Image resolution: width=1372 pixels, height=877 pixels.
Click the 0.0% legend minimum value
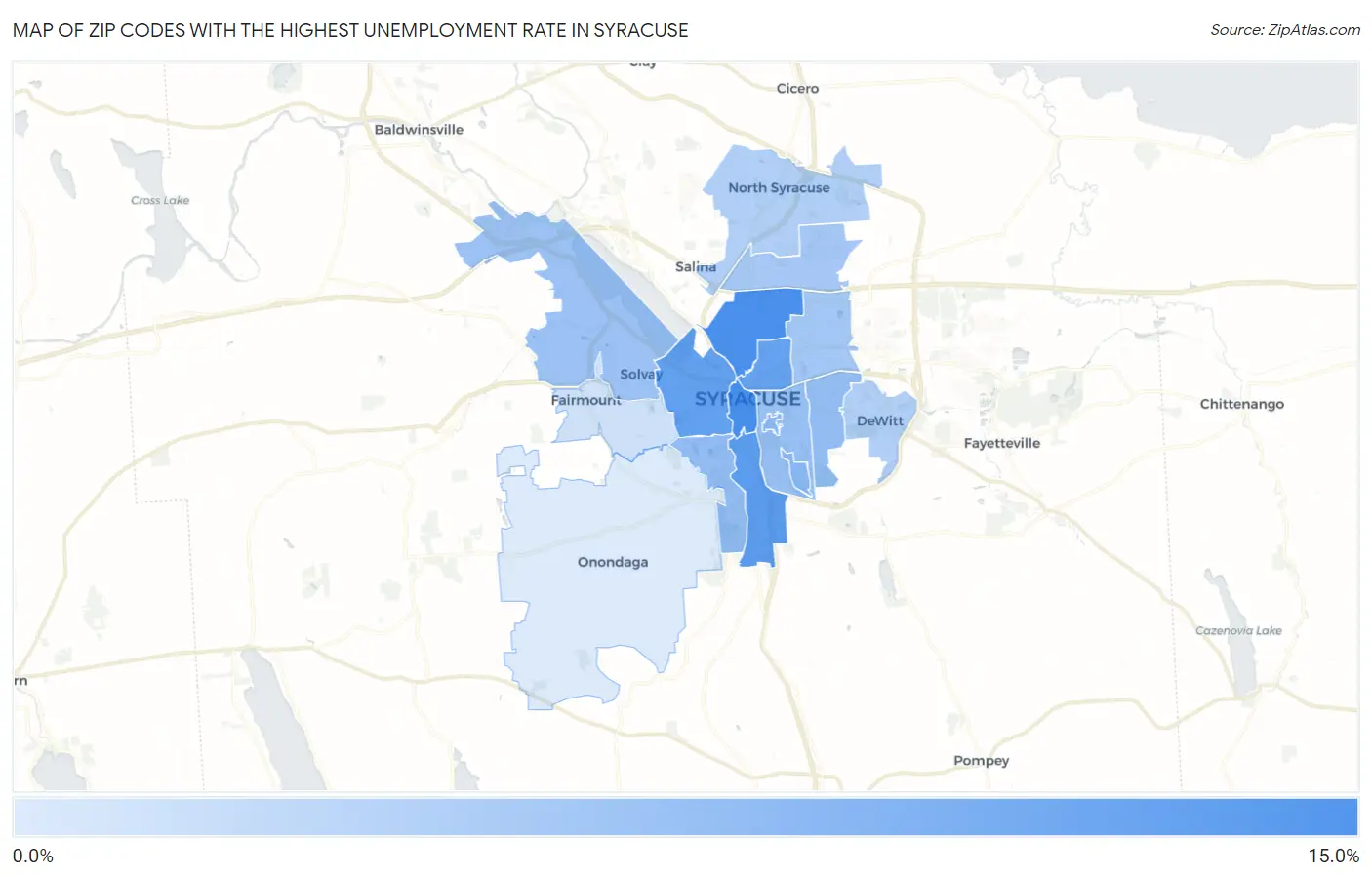click(x=33, y=856)
